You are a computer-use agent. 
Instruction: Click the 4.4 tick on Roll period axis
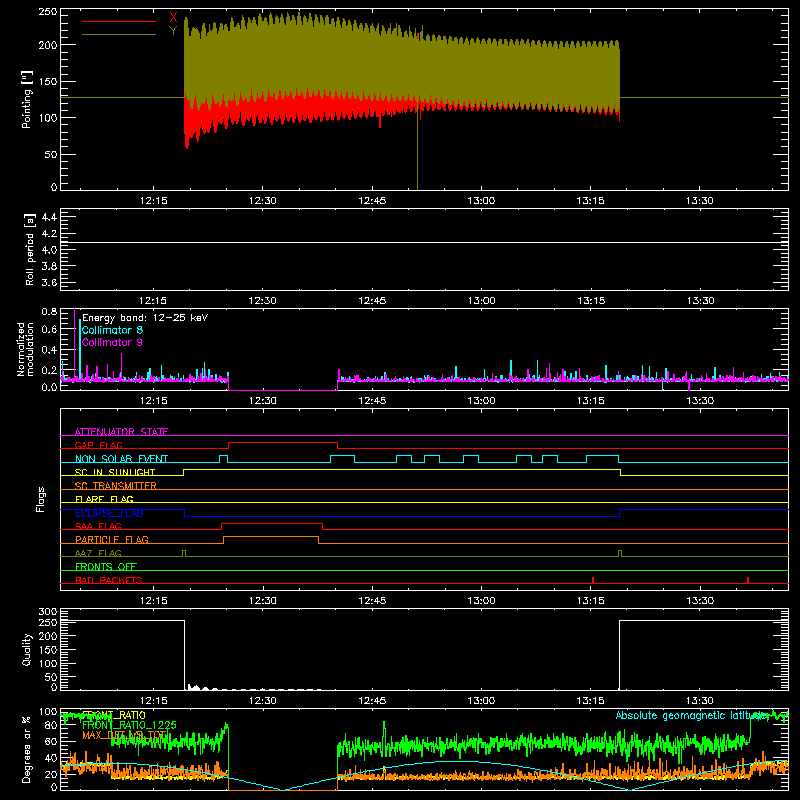click(49, 217)
